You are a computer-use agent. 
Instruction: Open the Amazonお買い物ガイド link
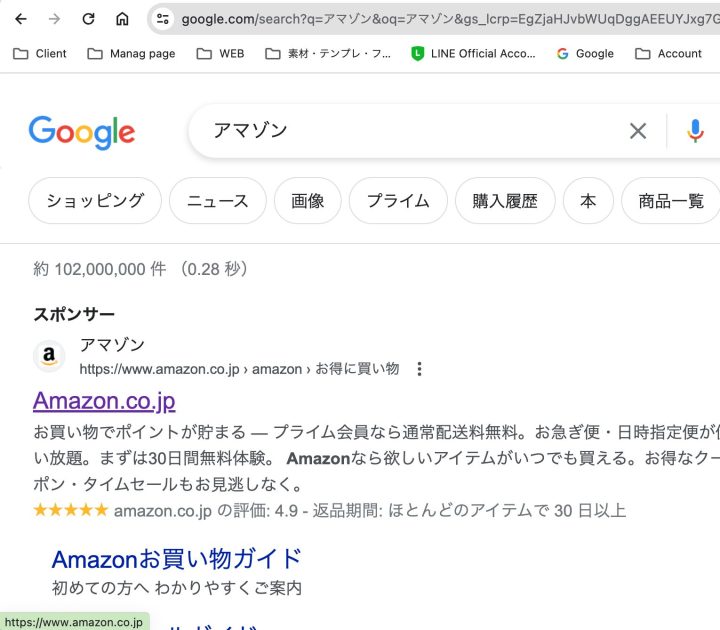[x=177, y=559]
